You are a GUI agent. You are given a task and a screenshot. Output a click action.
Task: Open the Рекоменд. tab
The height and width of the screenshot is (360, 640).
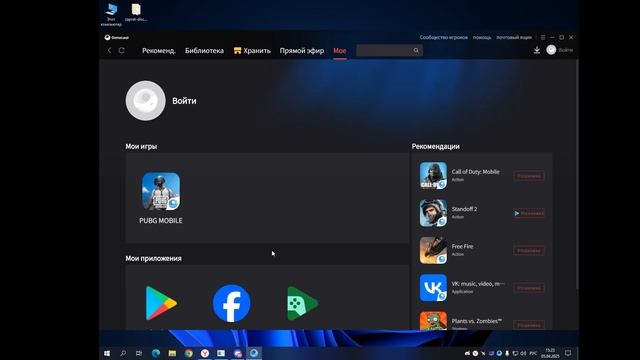pyautogui.click(x=159, y=51)
